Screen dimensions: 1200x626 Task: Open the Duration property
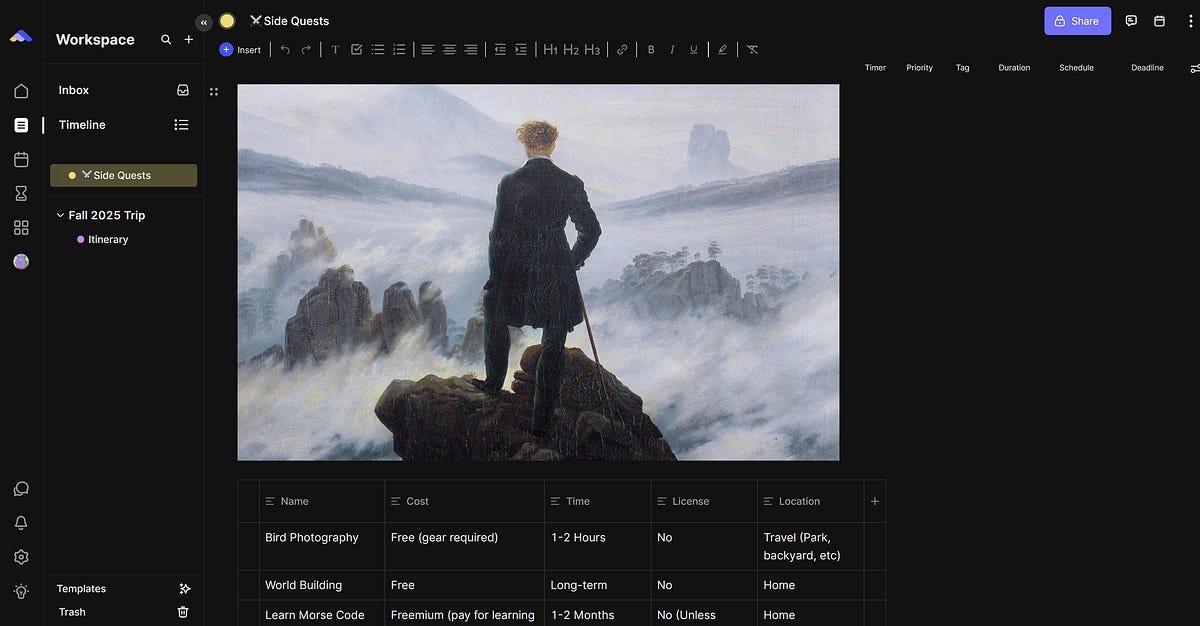point(1014,68)
